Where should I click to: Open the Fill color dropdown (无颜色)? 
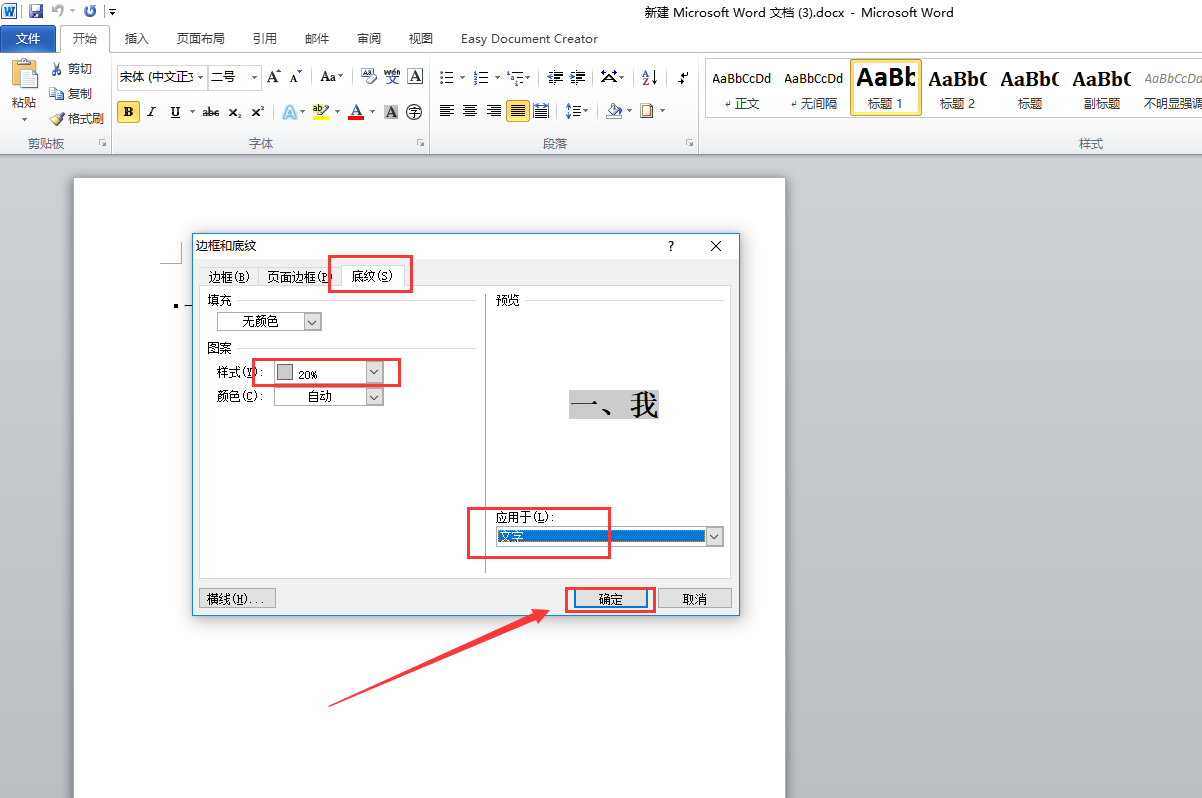[313, 322]
